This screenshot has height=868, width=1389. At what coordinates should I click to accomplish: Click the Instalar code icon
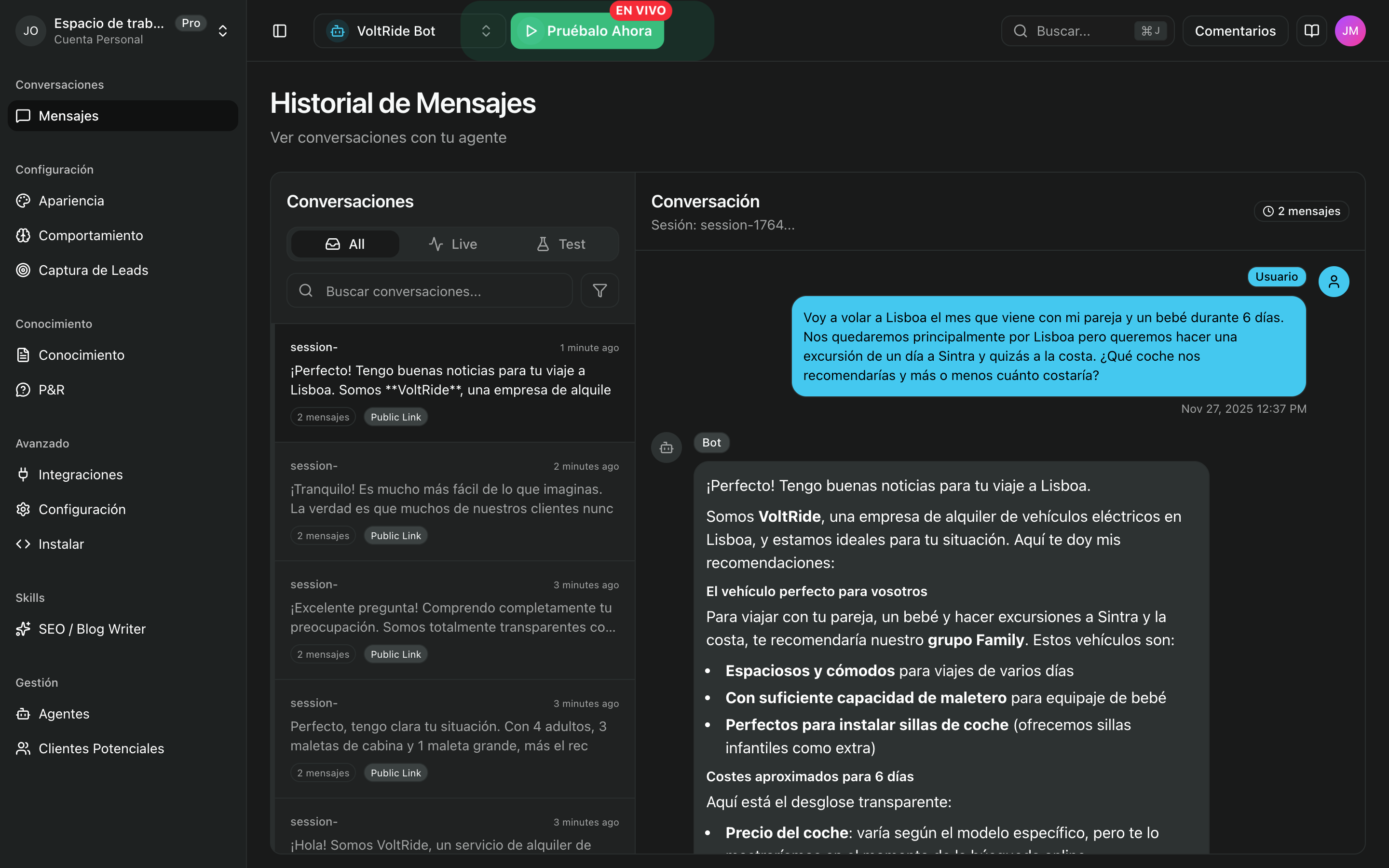(23, 544)
